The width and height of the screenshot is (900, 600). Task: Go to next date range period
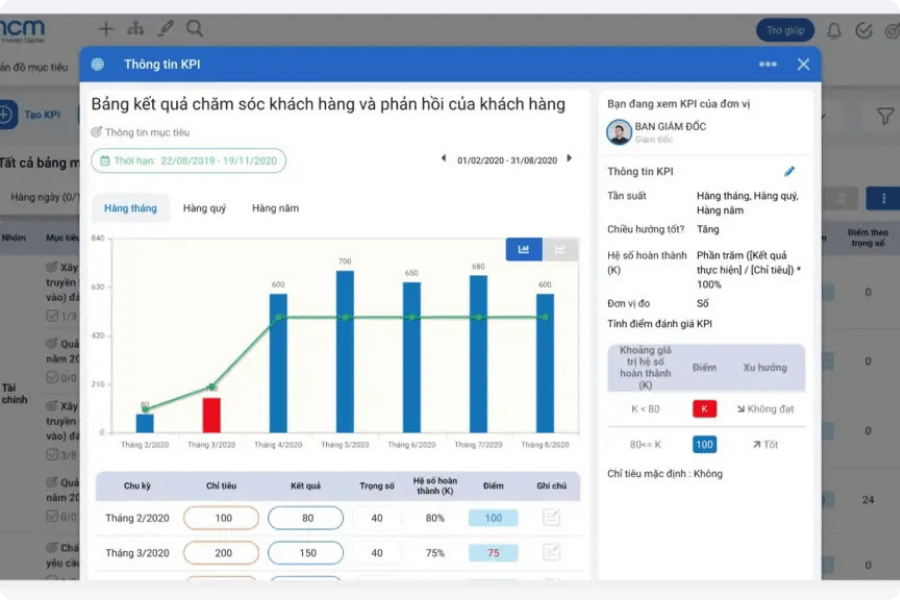[x=570, y=159]
